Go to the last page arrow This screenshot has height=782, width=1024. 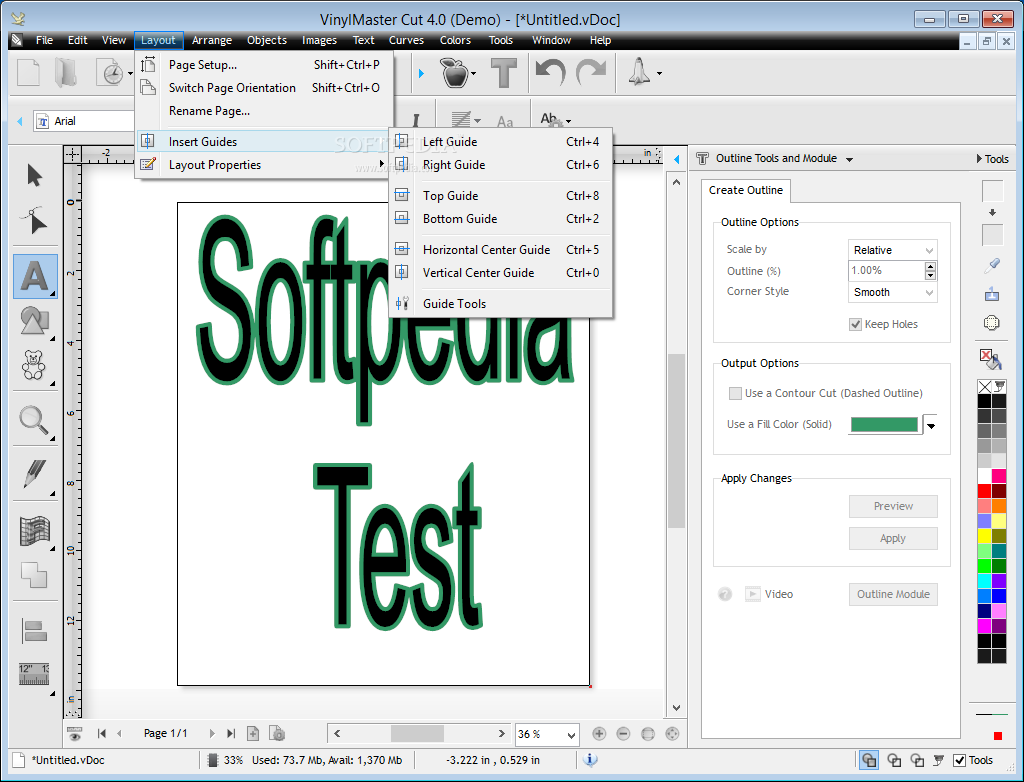click(x=231, y=734)
